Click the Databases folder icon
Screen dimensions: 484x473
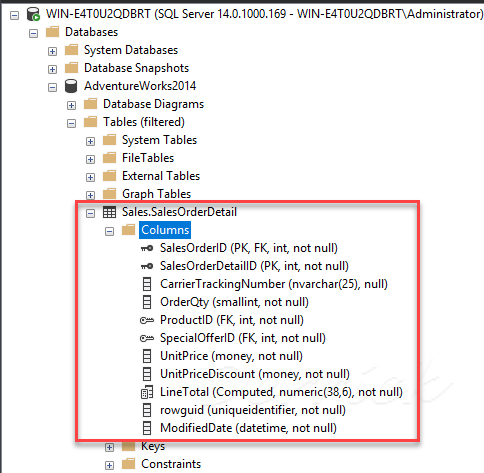point(52,32)
